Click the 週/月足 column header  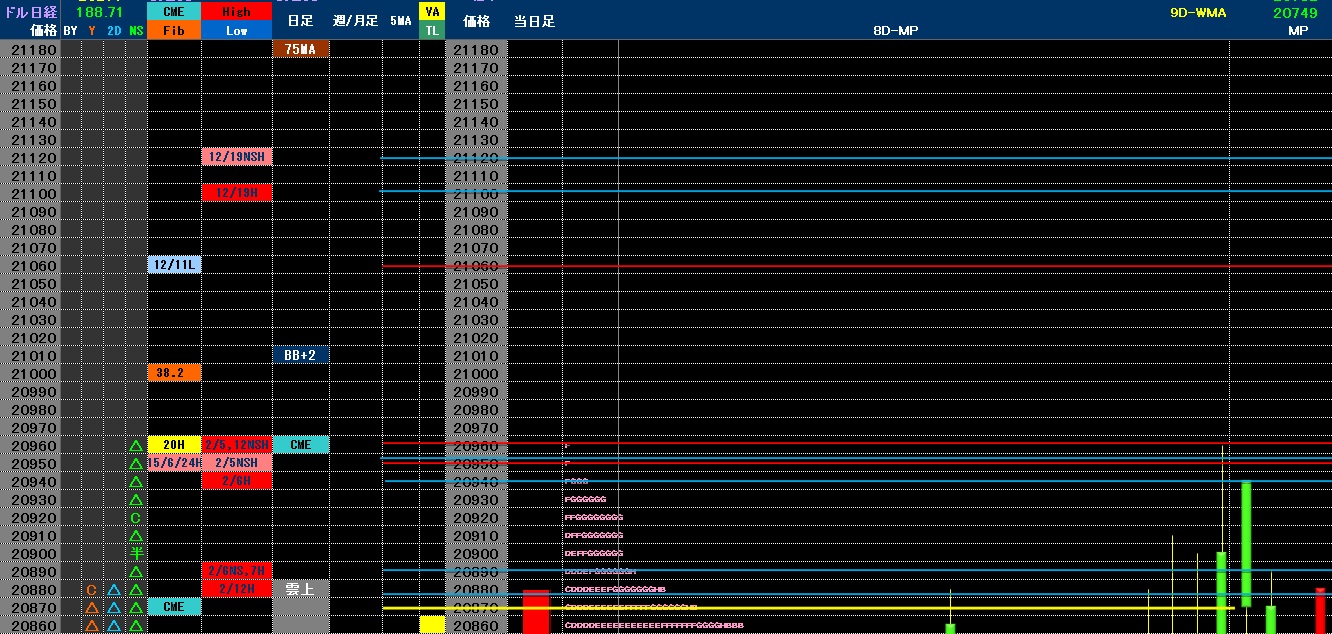[356, 20]
